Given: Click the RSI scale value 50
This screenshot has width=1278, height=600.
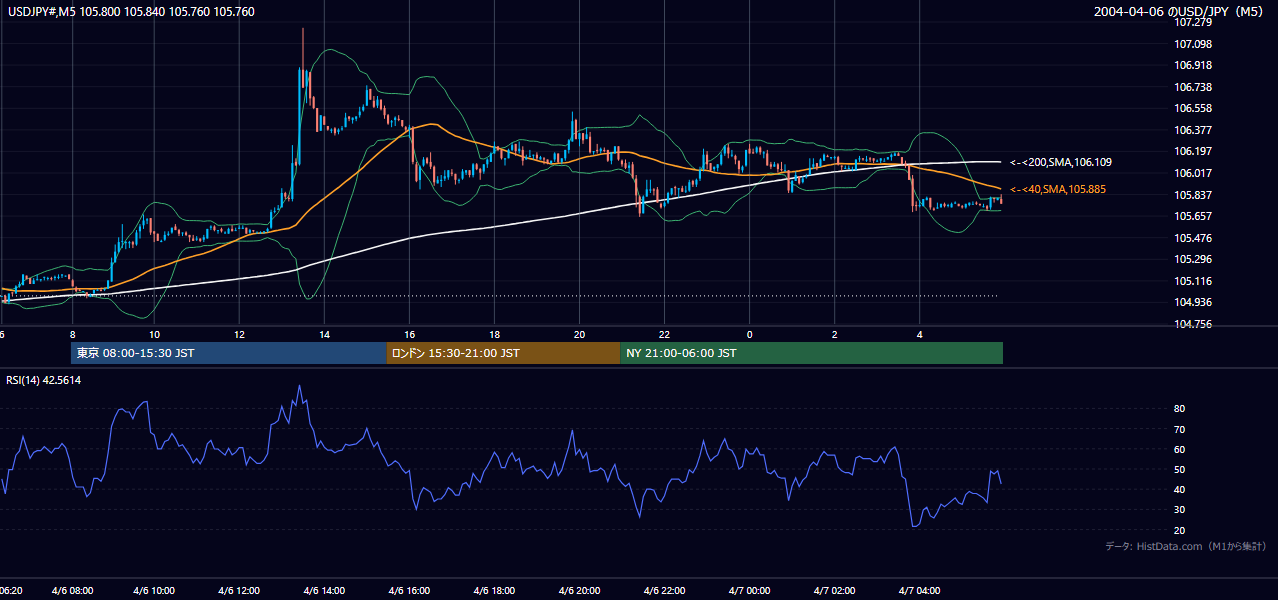Looking at the screenshot, I should click(x=1179, y=469).
